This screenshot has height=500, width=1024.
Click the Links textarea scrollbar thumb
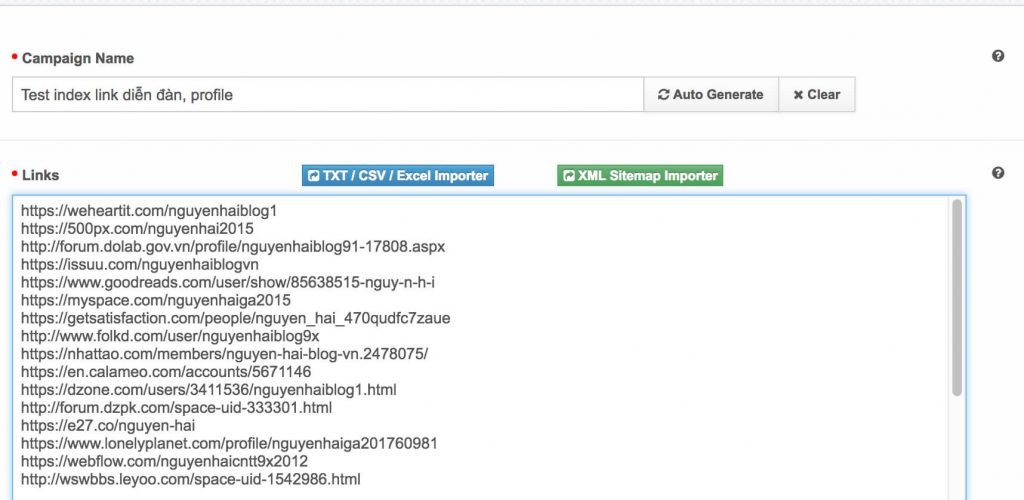[x=957, y=298]
